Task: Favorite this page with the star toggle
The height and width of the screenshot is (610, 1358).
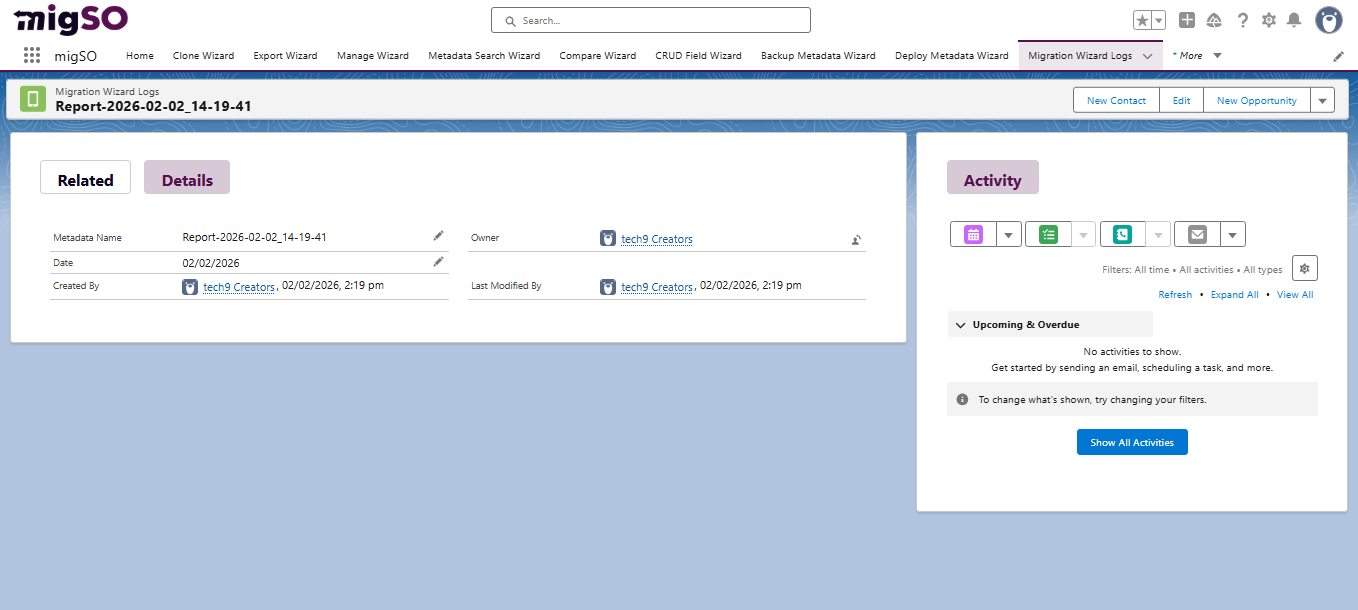Action: pyautogui.click(x=1141, y=19)
